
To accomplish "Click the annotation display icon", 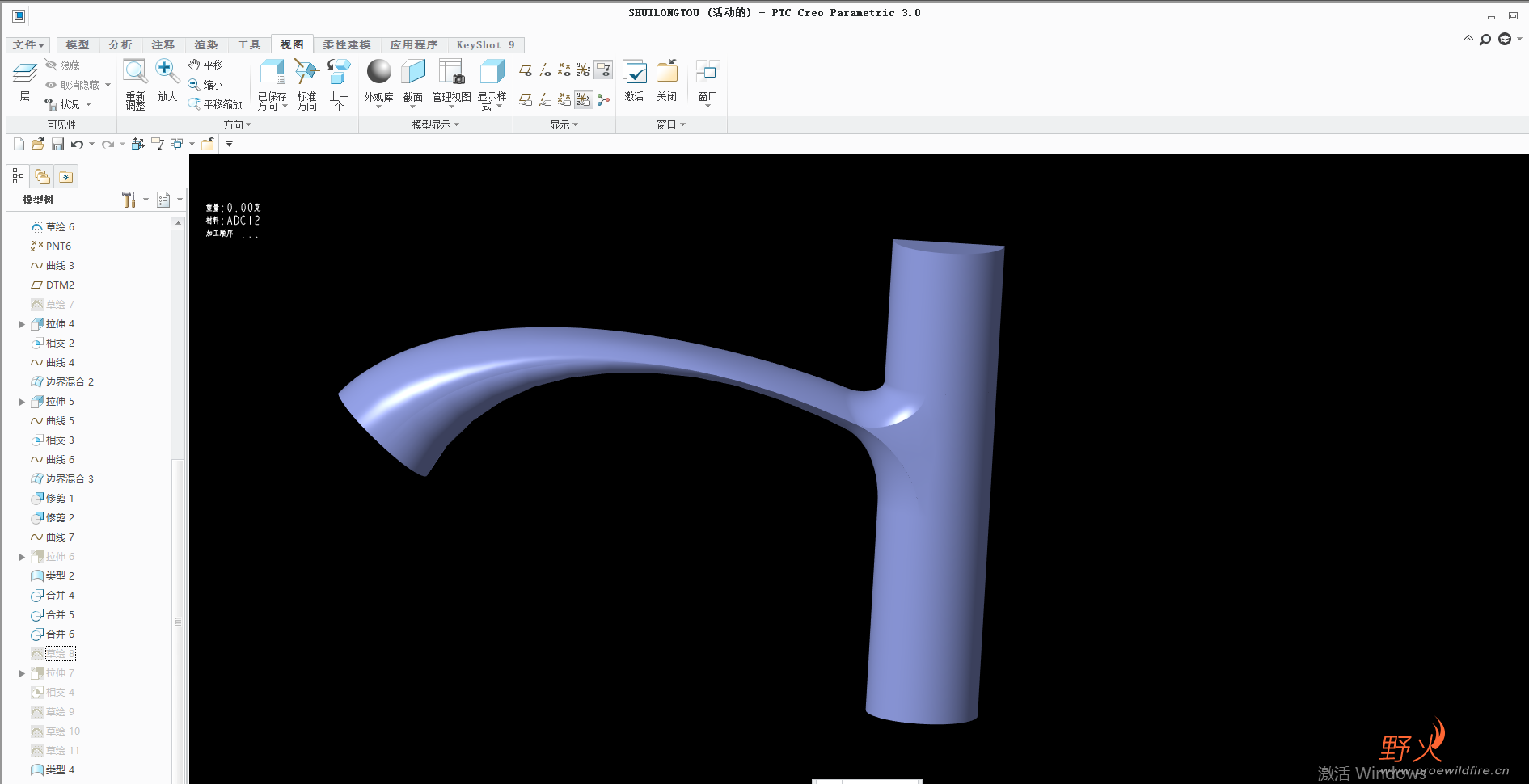I will tap(604, 70).
